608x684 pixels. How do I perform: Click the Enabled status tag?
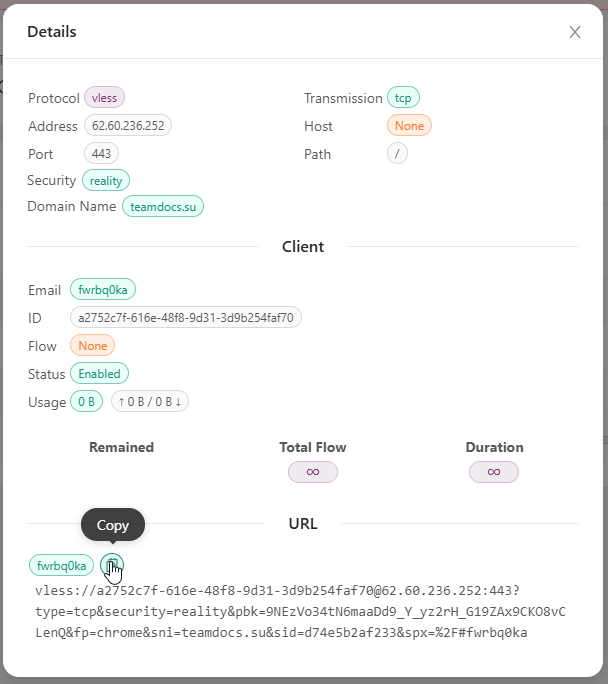coord(99,374)
